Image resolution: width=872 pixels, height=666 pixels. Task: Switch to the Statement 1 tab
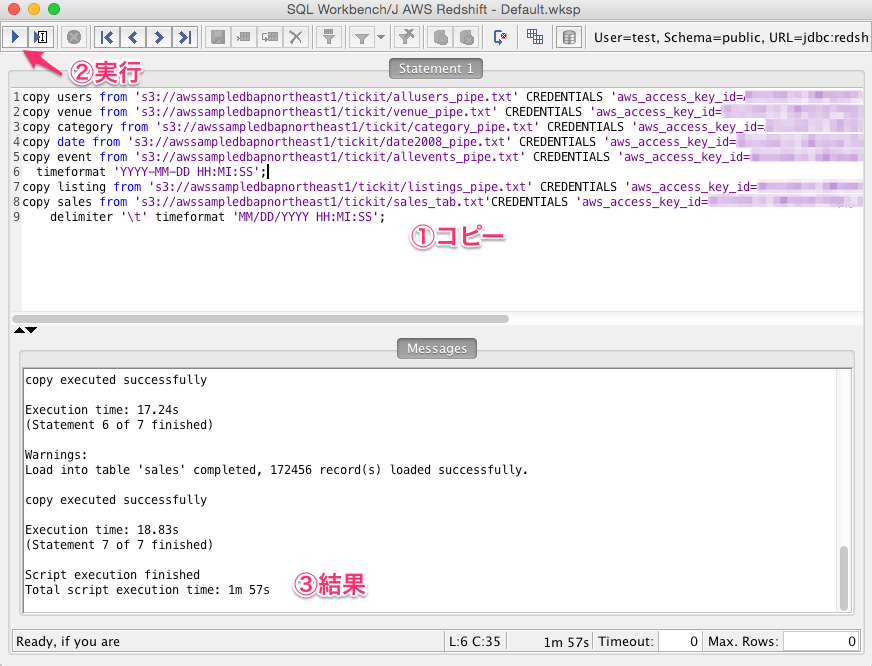[435, 69]
